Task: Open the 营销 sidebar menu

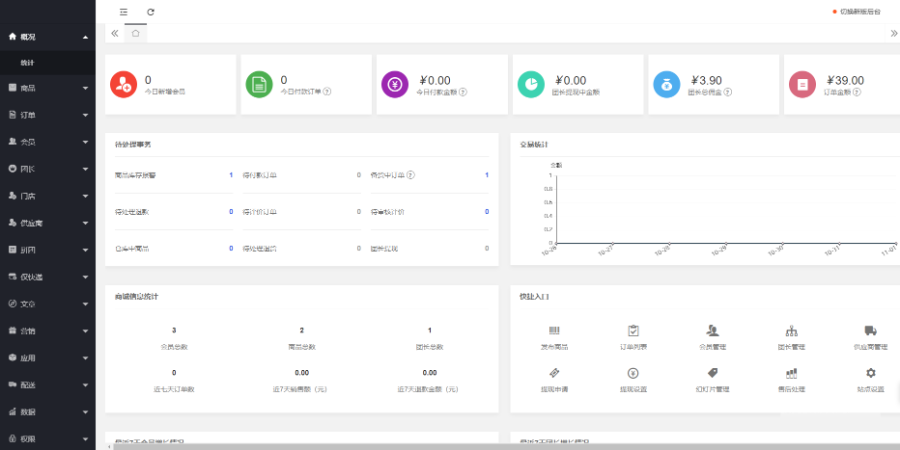Action: tap(48, 331)
